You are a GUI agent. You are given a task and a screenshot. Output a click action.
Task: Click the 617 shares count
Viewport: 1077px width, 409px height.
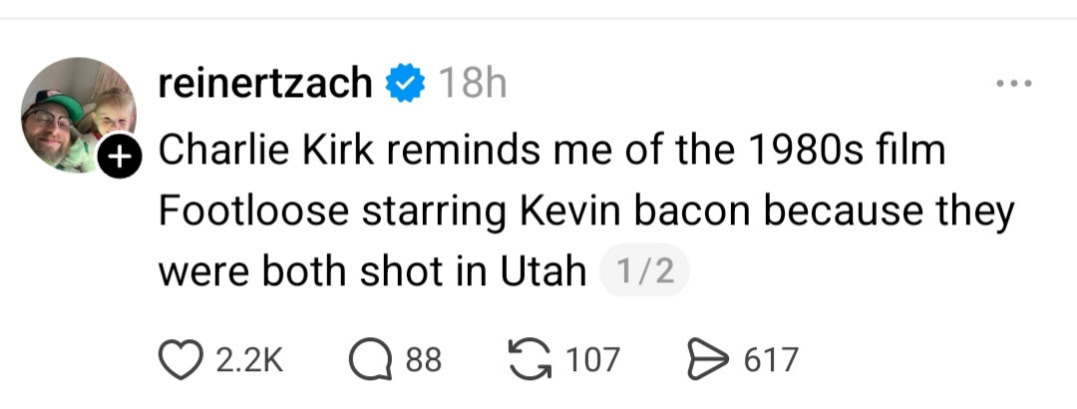771,360
